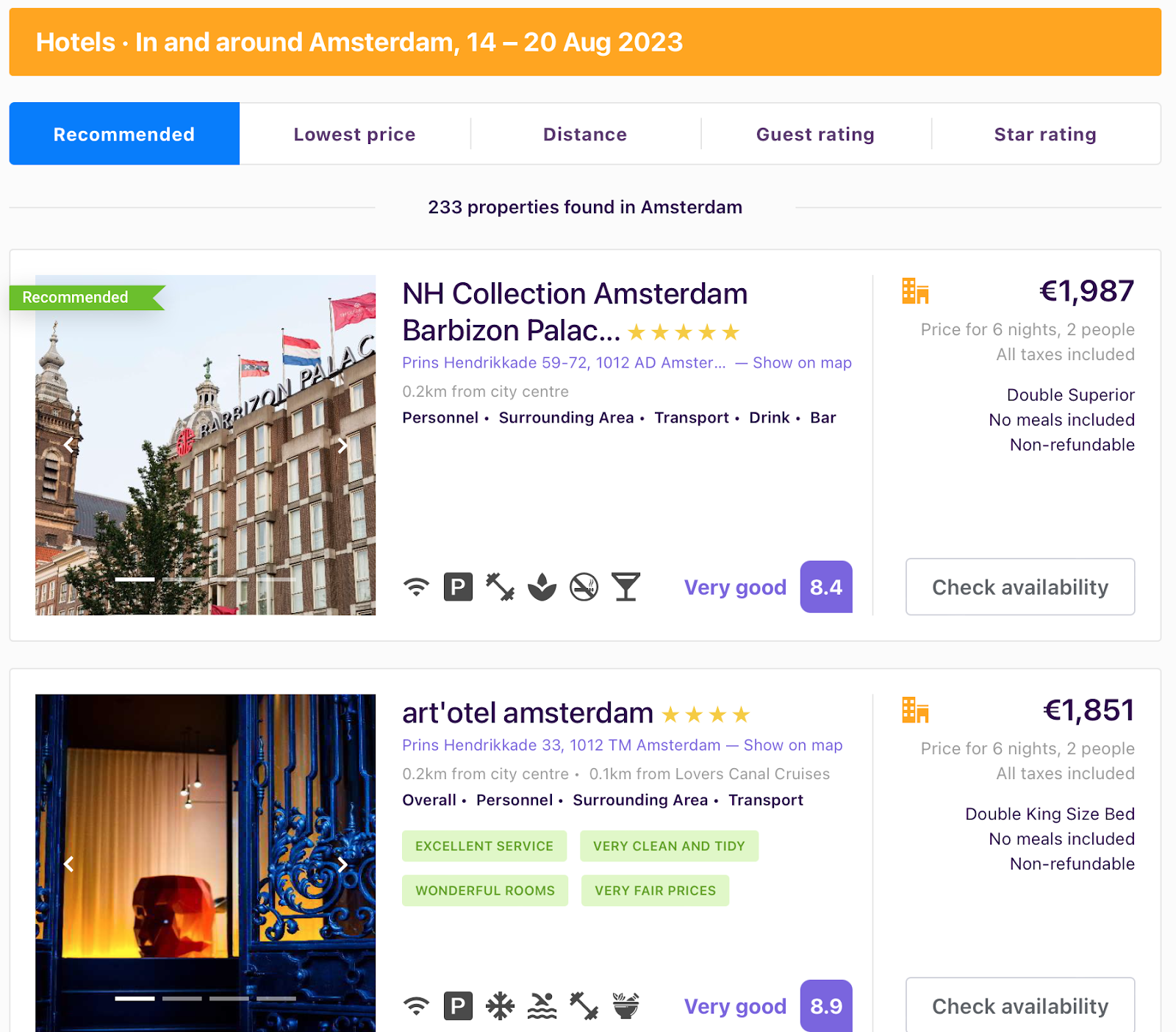Screen dimensions: 1176x1032
Task: Sort hotels by Distance
Action: click(x=585, y=134)
